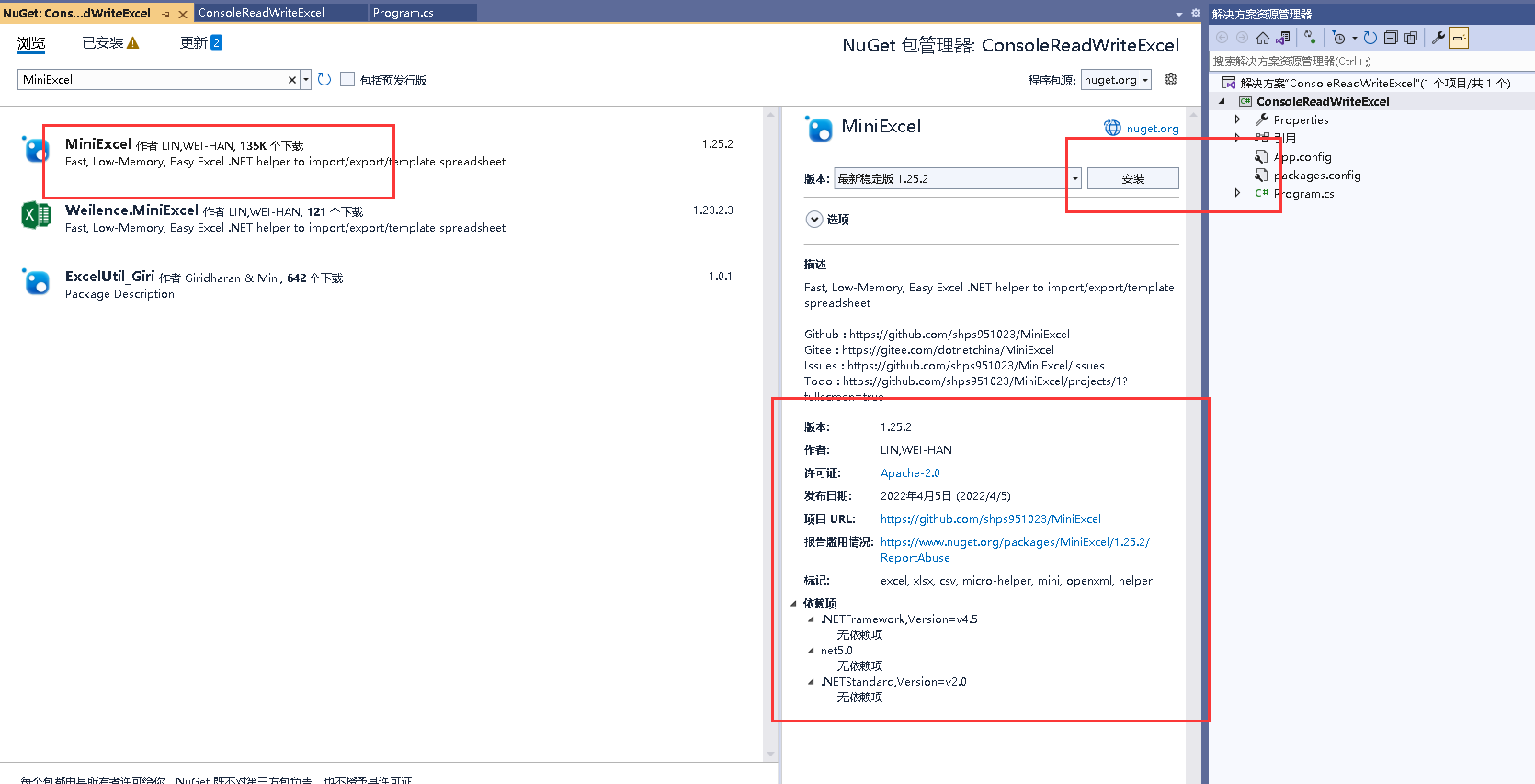Enable the 包括预发行版 checkbox
Screen dimensions: 1535x784
pyautogui.click(x=347, y=80)
